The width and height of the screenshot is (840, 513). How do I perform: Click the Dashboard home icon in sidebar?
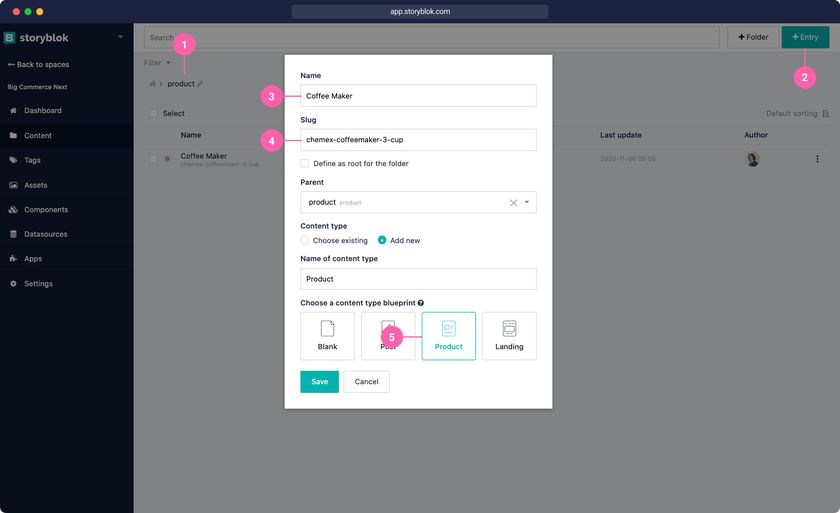[x=13, y=110]
